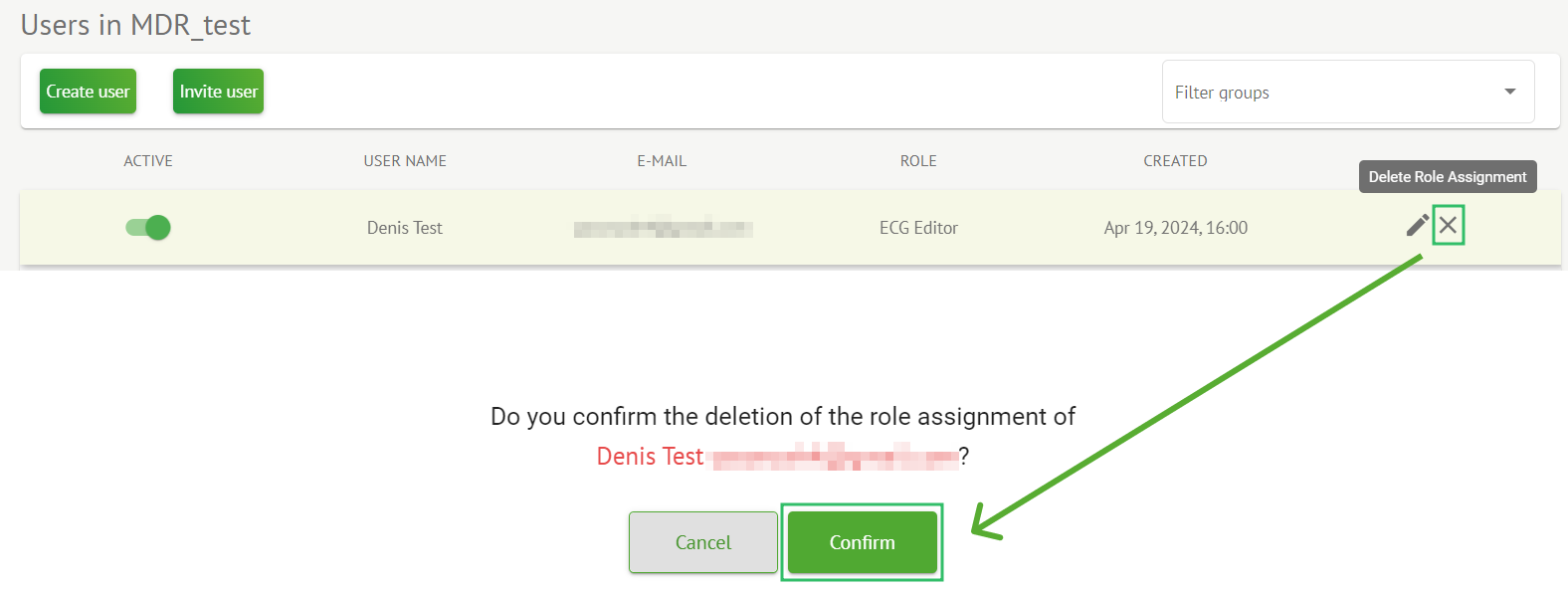Toggle the Active switch for Denis Test

(148, 228)
